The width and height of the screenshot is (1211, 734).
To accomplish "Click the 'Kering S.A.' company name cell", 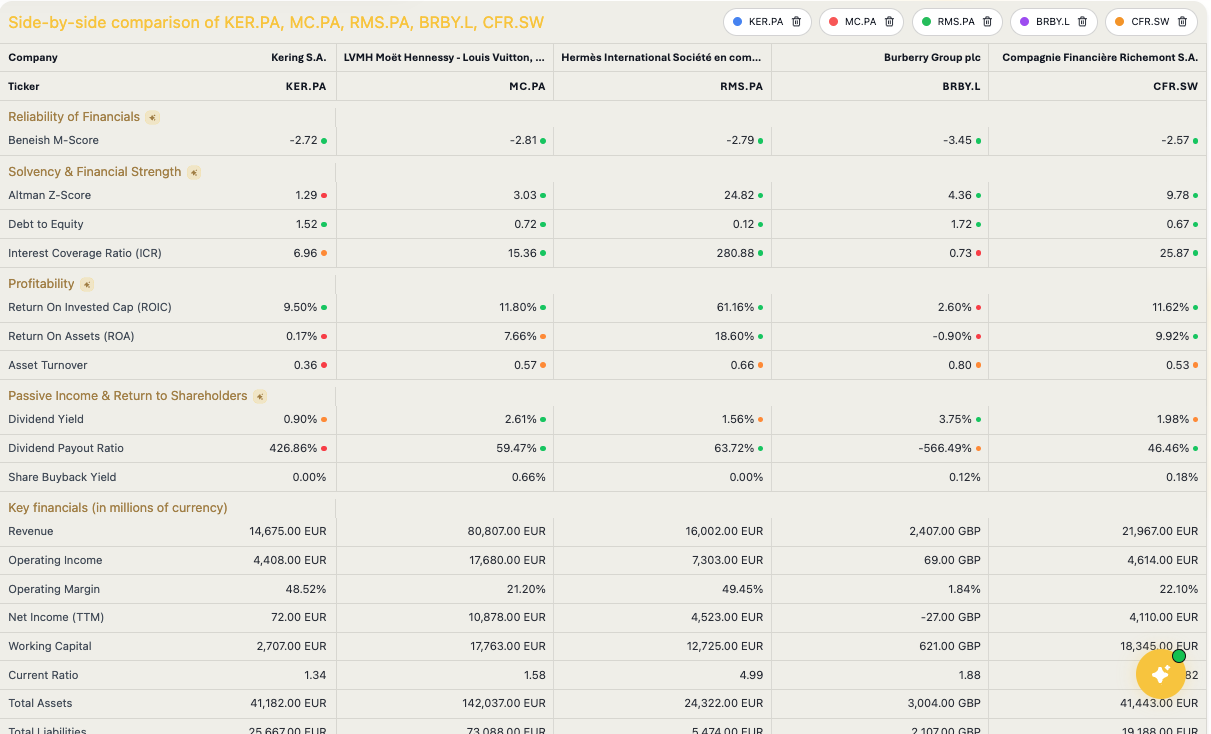I will [299, 58].
